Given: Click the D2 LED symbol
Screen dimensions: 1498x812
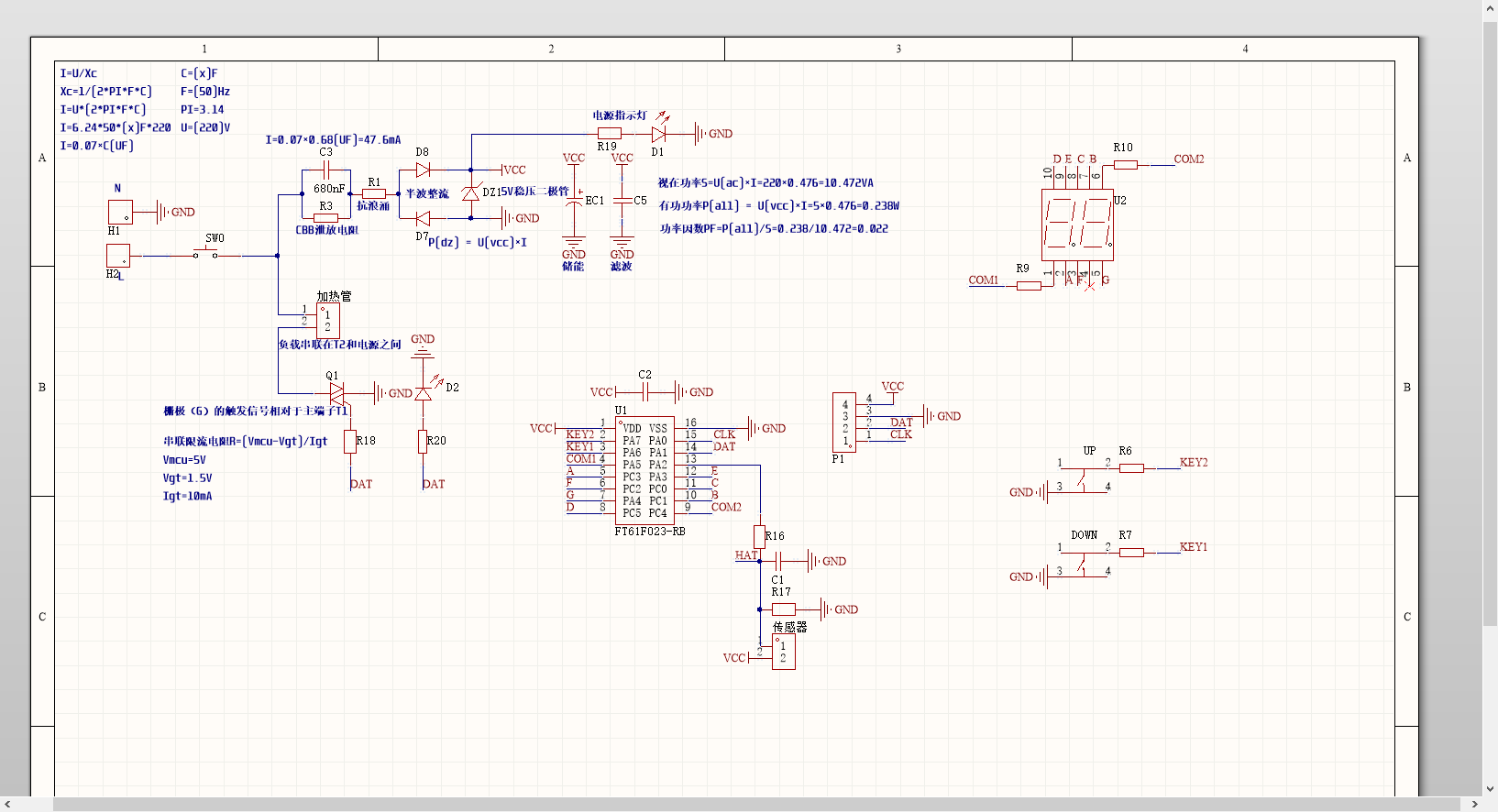Looking at the screenshot, I should pos(423,393).
